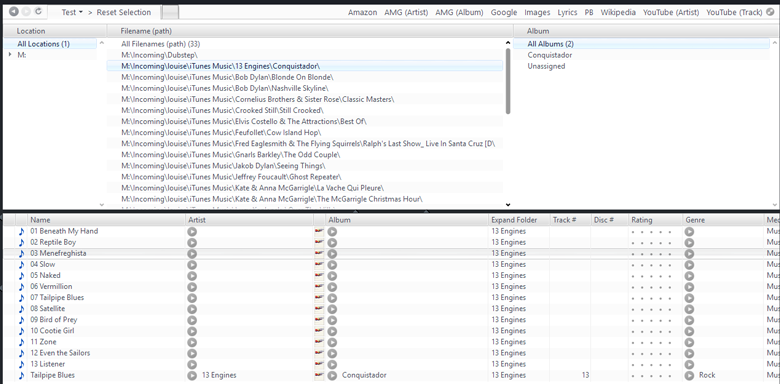Viewport: 780px width, 384px height.
Task: Click the Artist arrow icon next to 13 Engines
Action: tap(192, 376)
